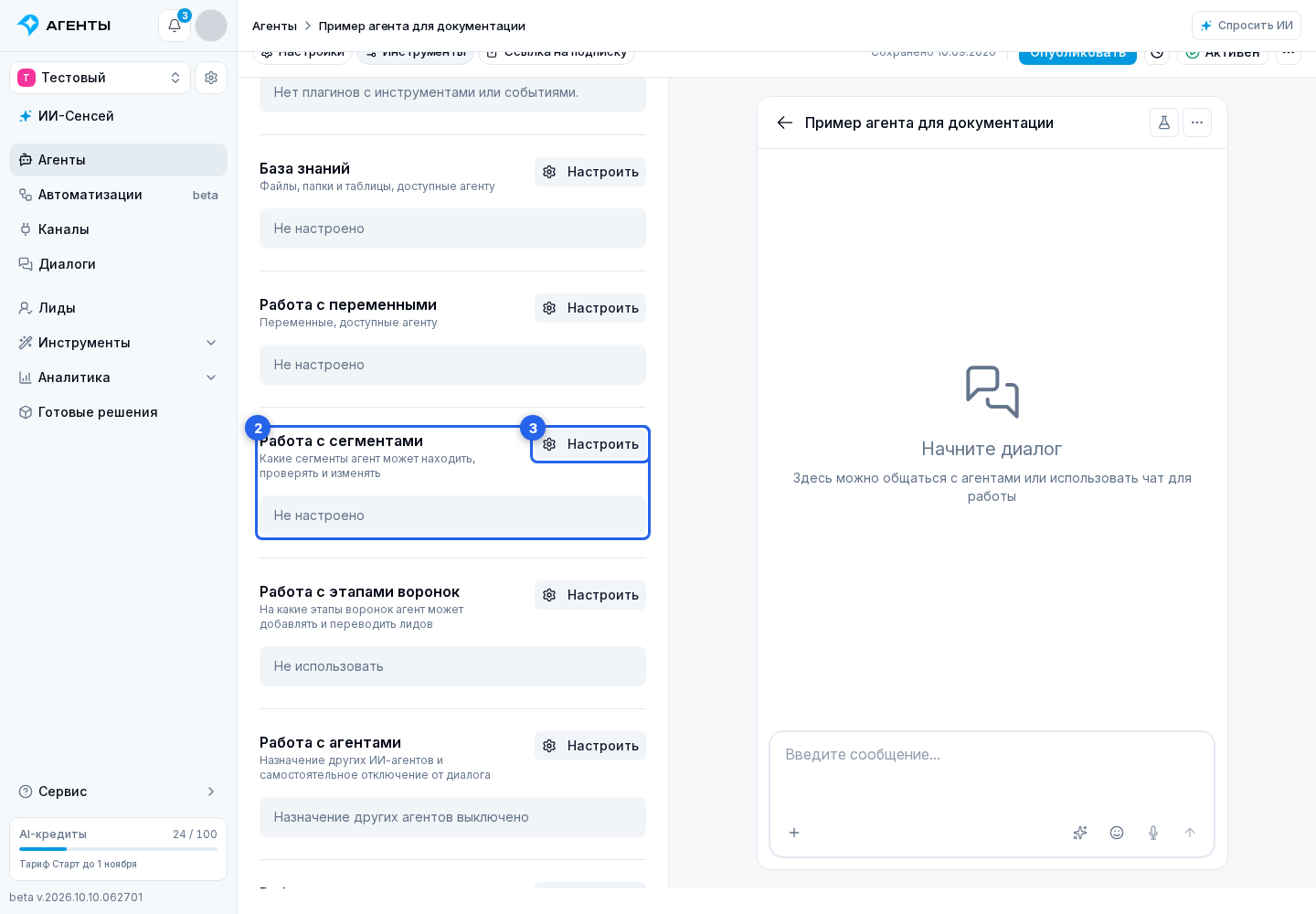Click the microphone voice input icon
The height and width of the screenshot is (914, 1316).
pyautogui.click(x=1153, y=833)
